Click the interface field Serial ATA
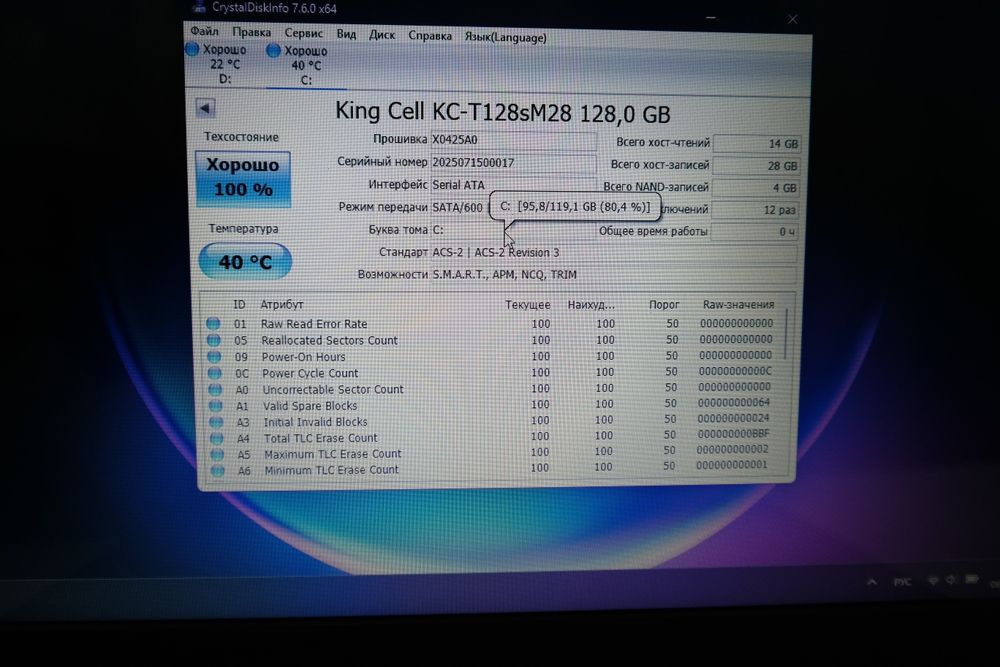 click(513, 185)
